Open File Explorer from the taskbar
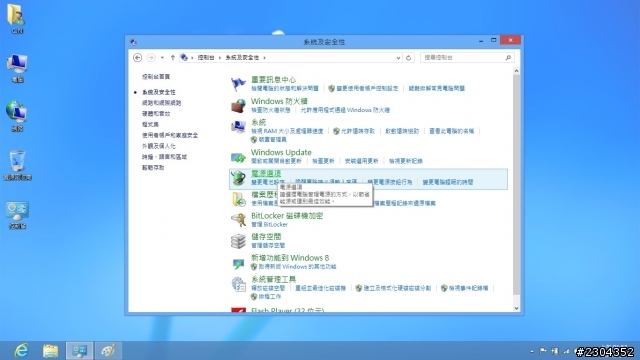Screen dimensions: 640x360 (51, 351)
